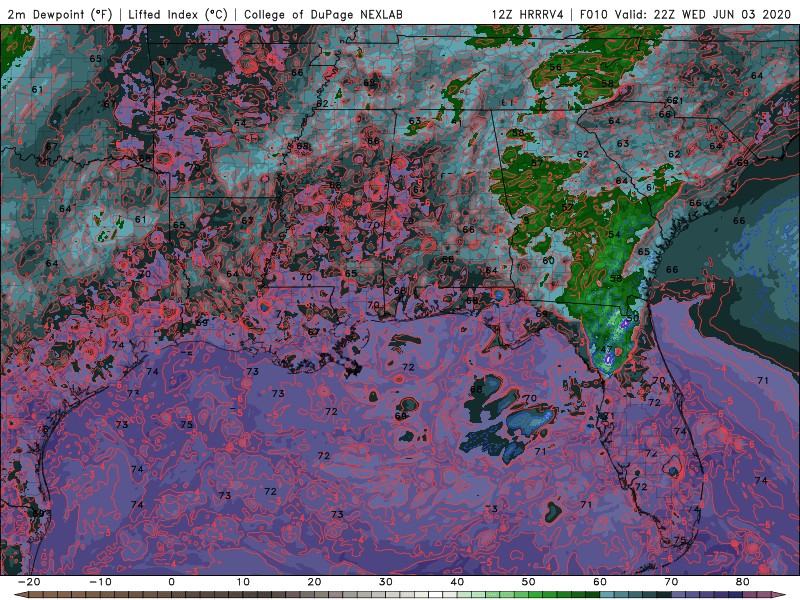This screenshot has width=800, height=600.
Task: Click the "50" label on the color scale
Action: click(x=529, y=582)
